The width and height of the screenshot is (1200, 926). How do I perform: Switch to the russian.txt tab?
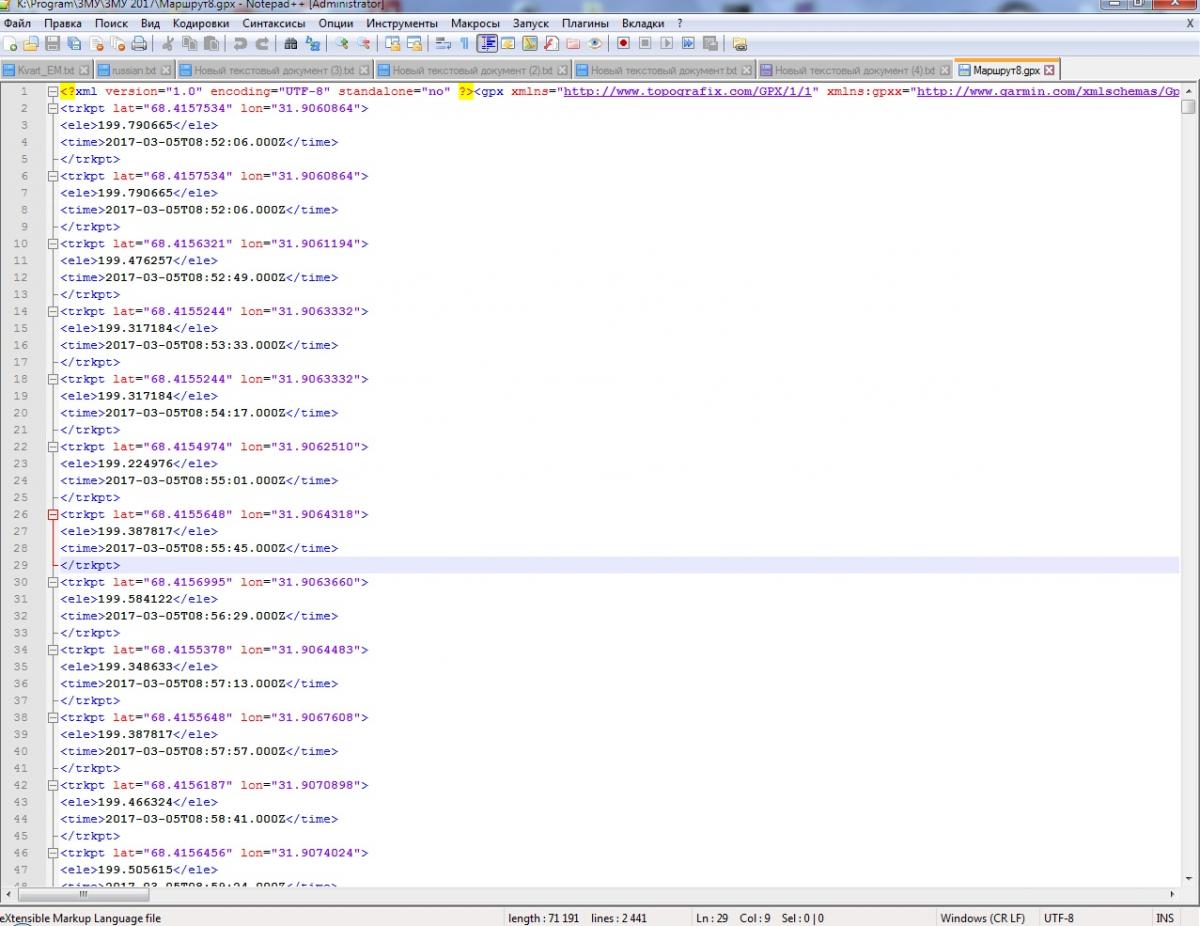(133, 71)
